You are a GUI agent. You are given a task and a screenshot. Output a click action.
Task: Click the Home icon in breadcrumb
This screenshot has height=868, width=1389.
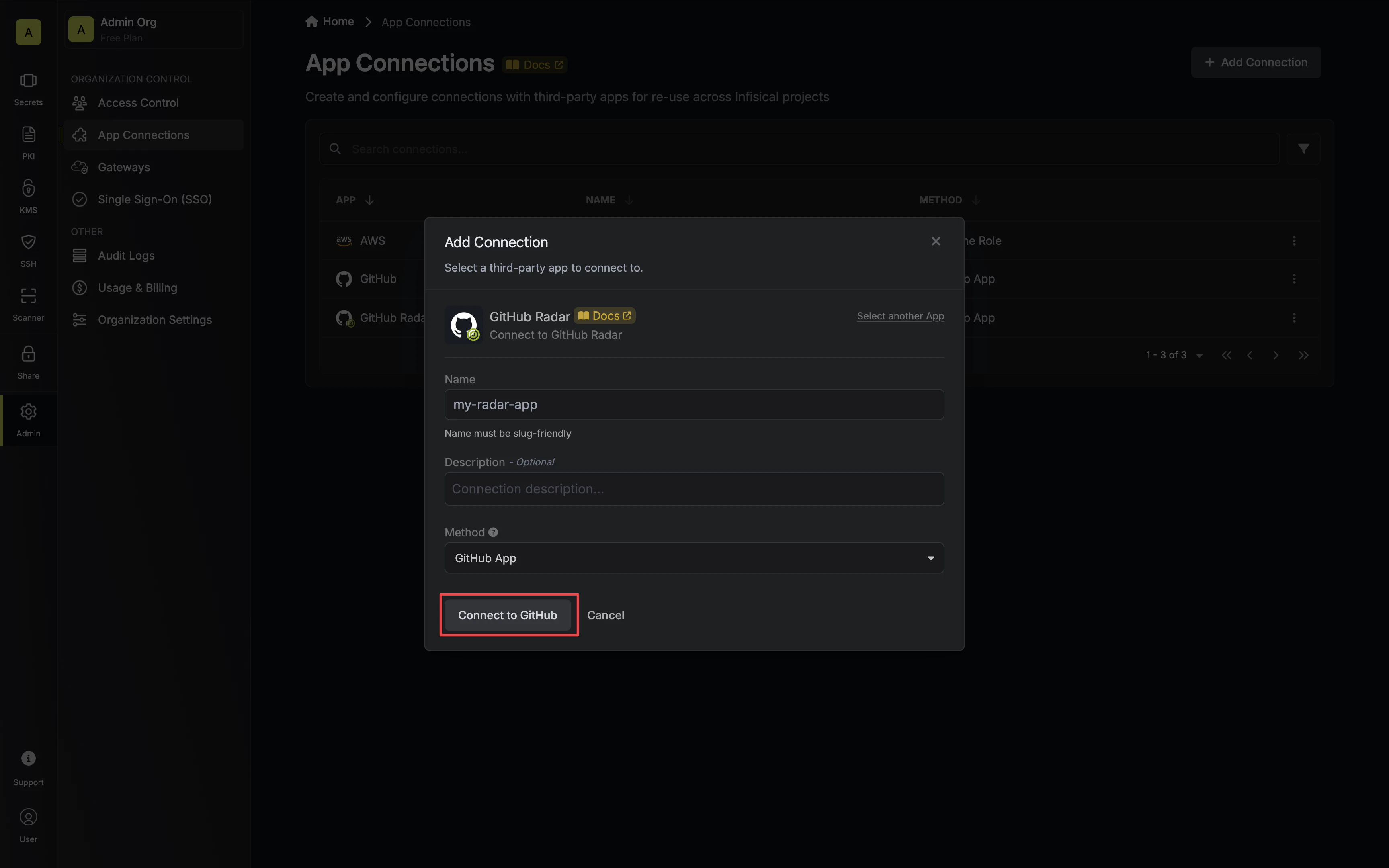(x=311, y=22)
